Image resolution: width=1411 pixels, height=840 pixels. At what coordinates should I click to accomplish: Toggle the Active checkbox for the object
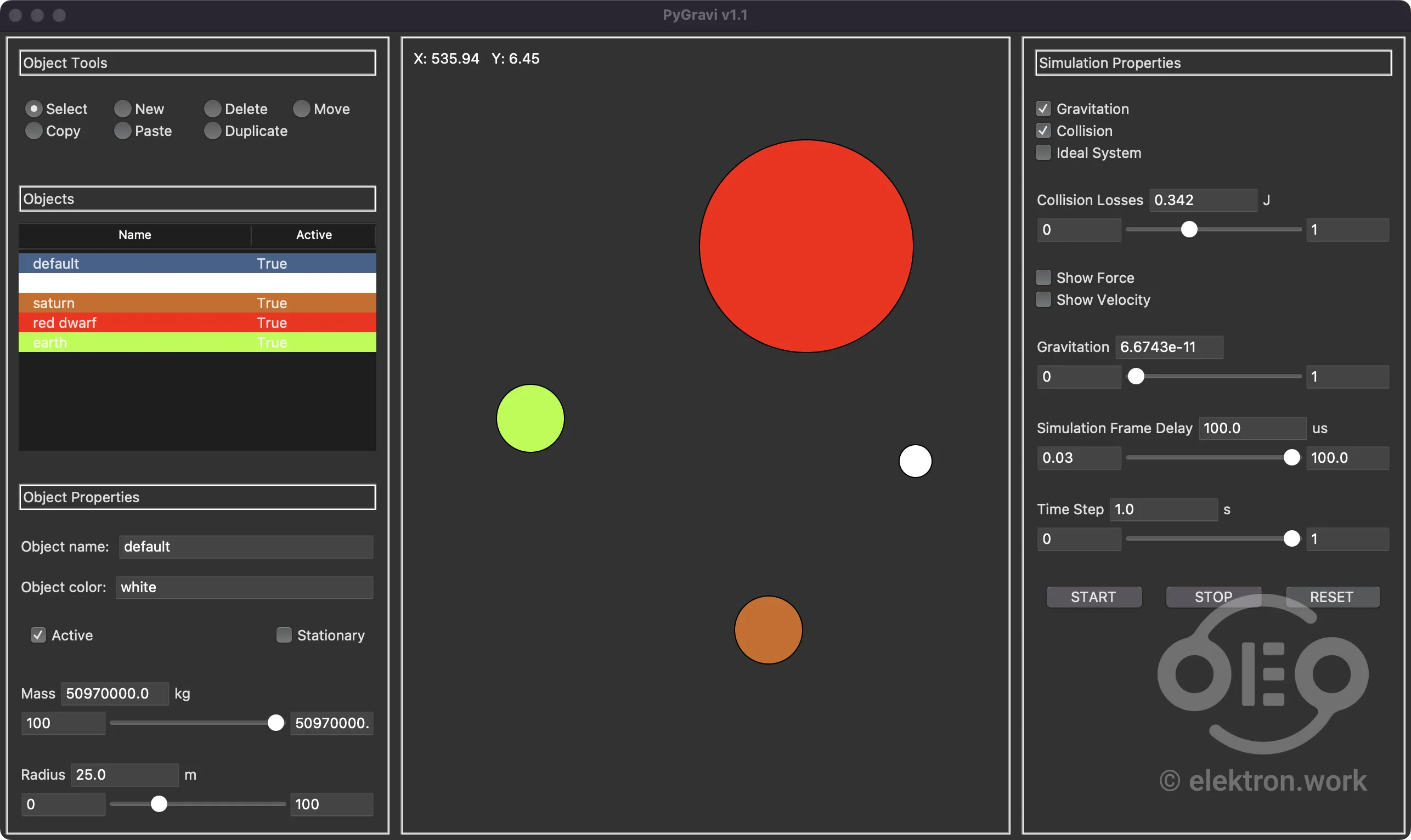[x=38, y=635]
